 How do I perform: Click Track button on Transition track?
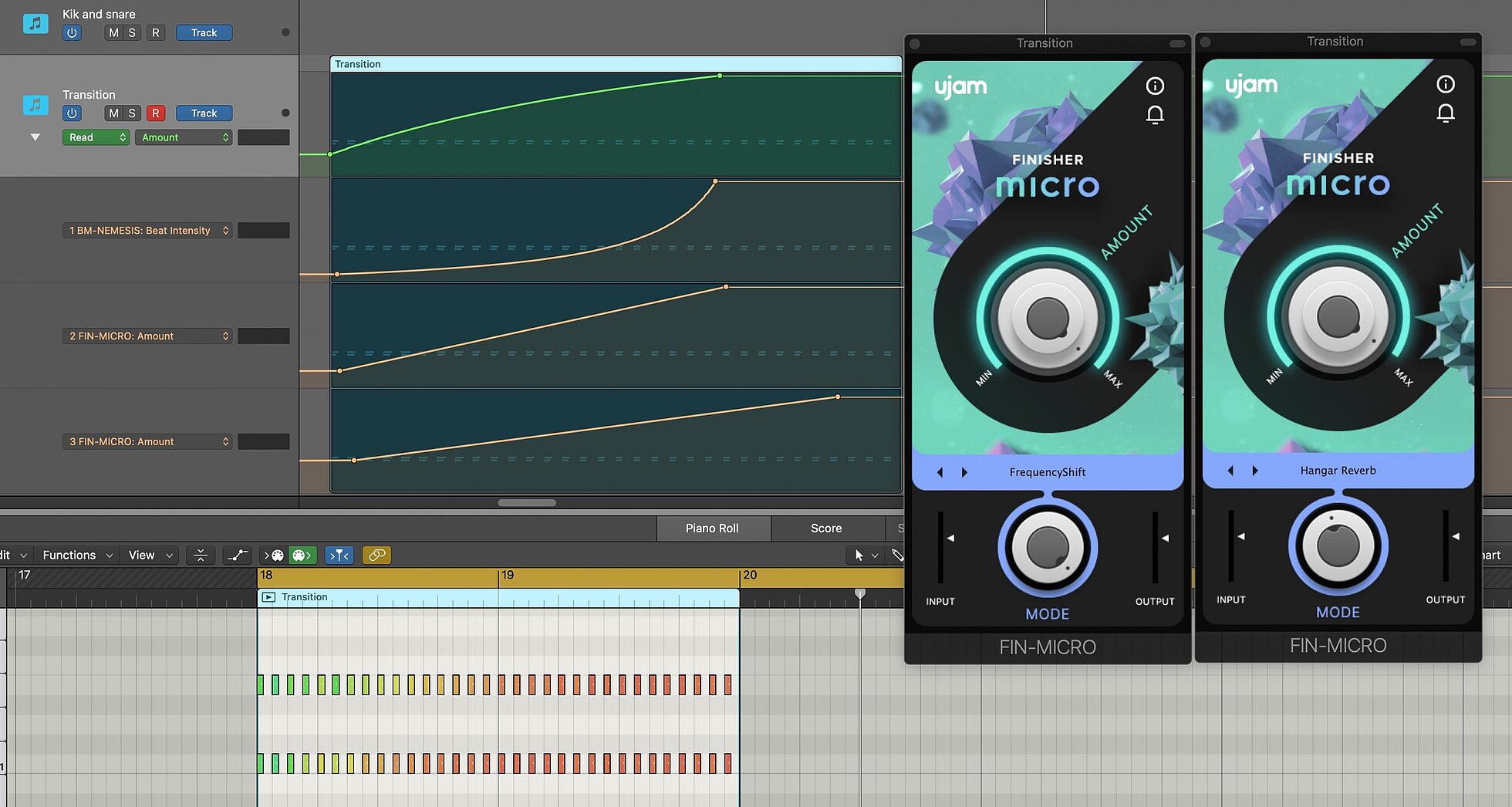pos(204,113)
